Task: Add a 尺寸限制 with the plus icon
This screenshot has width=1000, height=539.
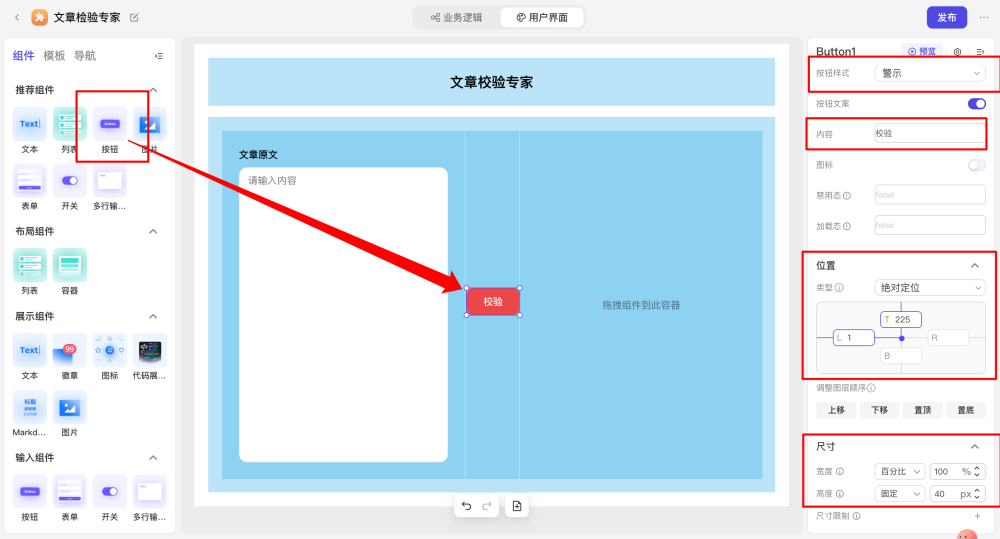Action: click(x=978, y=516)
